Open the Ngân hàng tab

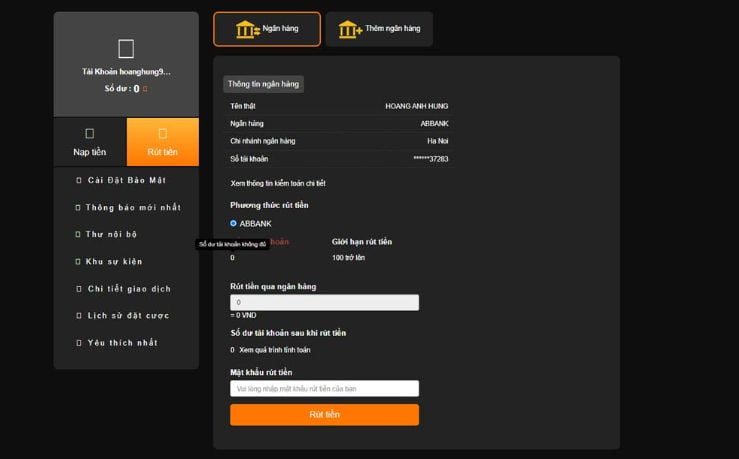(267, 29)
